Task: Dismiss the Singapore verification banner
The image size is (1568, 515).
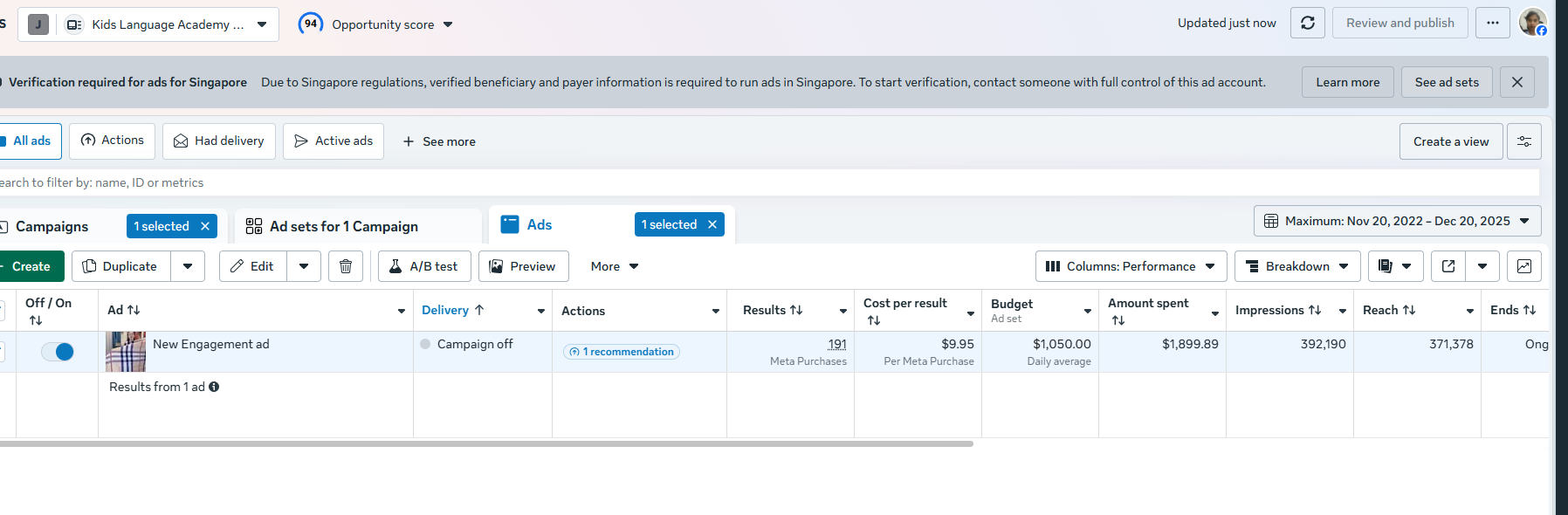Action: pyautogui.click(x=1517, y=82)
